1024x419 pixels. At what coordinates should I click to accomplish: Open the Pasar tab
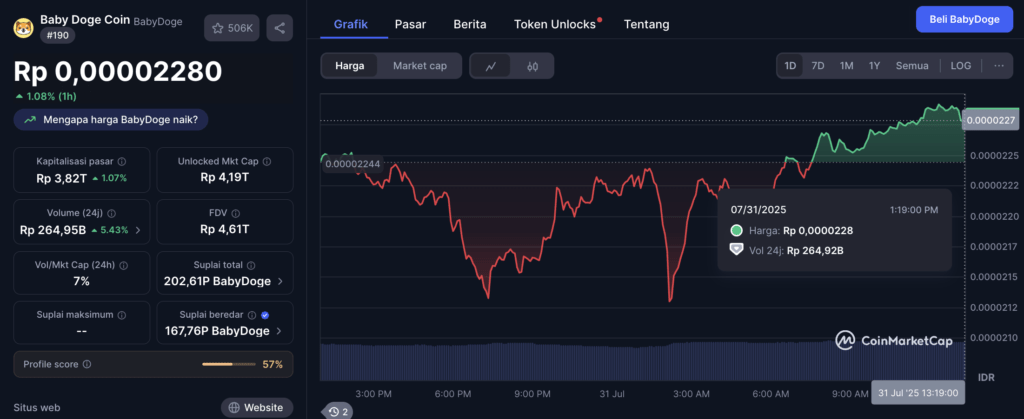[x=410, y=25]
